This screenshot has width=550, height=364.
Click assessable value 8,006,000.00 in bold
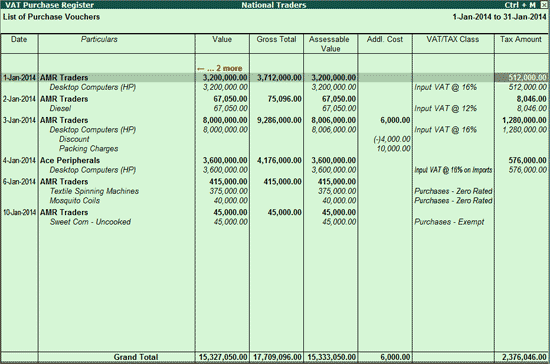[x=334, y=120]
